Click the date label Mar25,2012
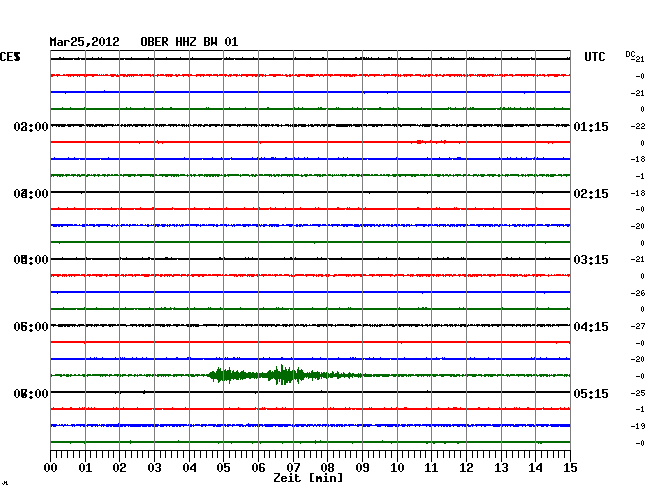The width and height of the screenshot is (650, 494). tap(84, 42)
